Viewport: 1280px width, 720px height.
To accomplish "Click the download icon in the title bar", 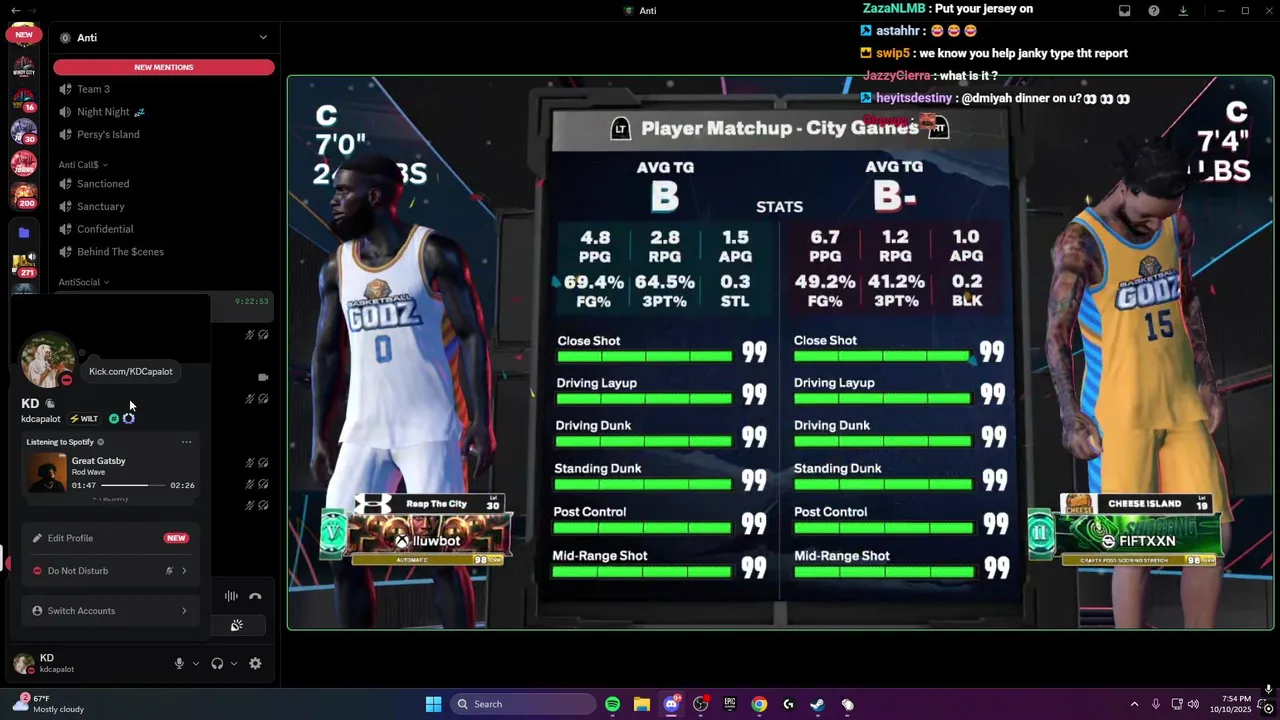I will [1183, 11].
